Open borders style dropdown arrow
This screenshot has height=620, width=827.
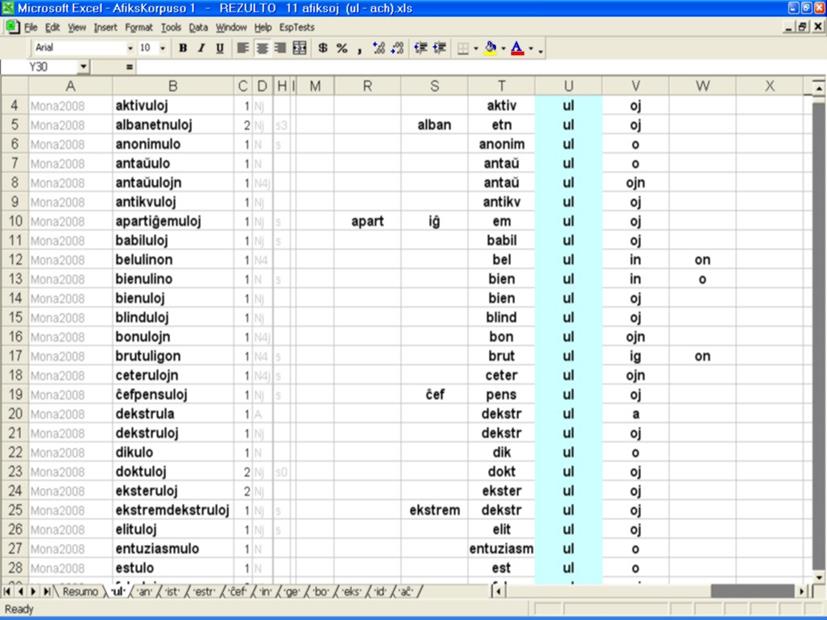click(476, 49)
